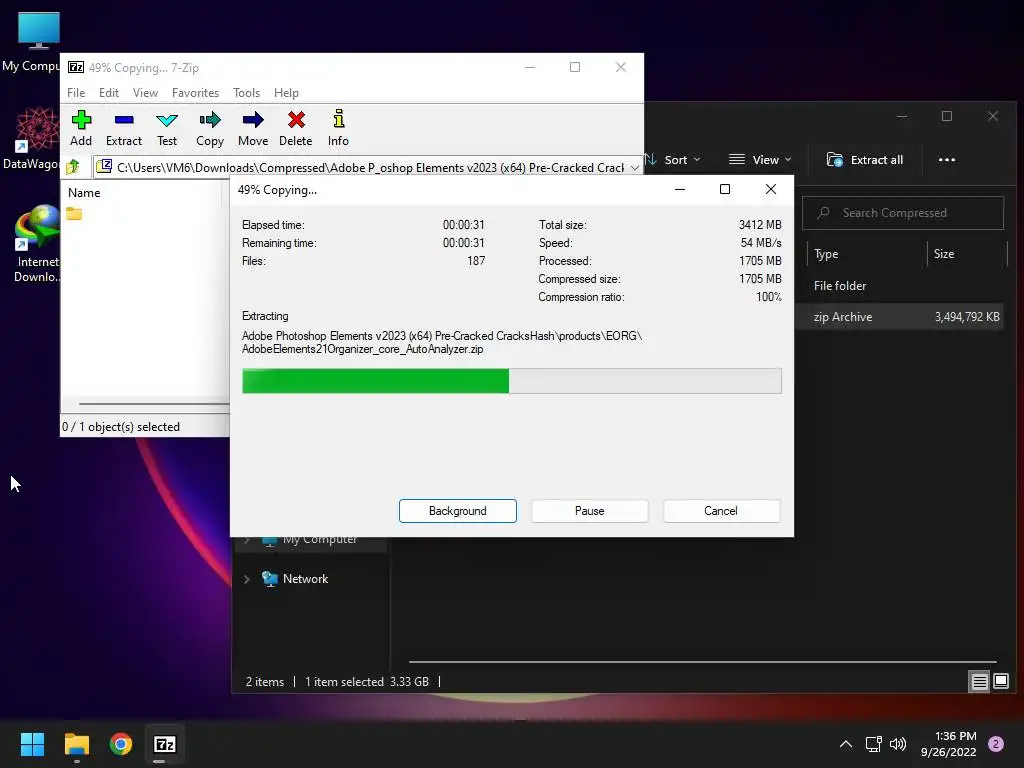Open the taskbar clock and date
The height and width of the screenshot is (768, 1024).
pos(948,744)
